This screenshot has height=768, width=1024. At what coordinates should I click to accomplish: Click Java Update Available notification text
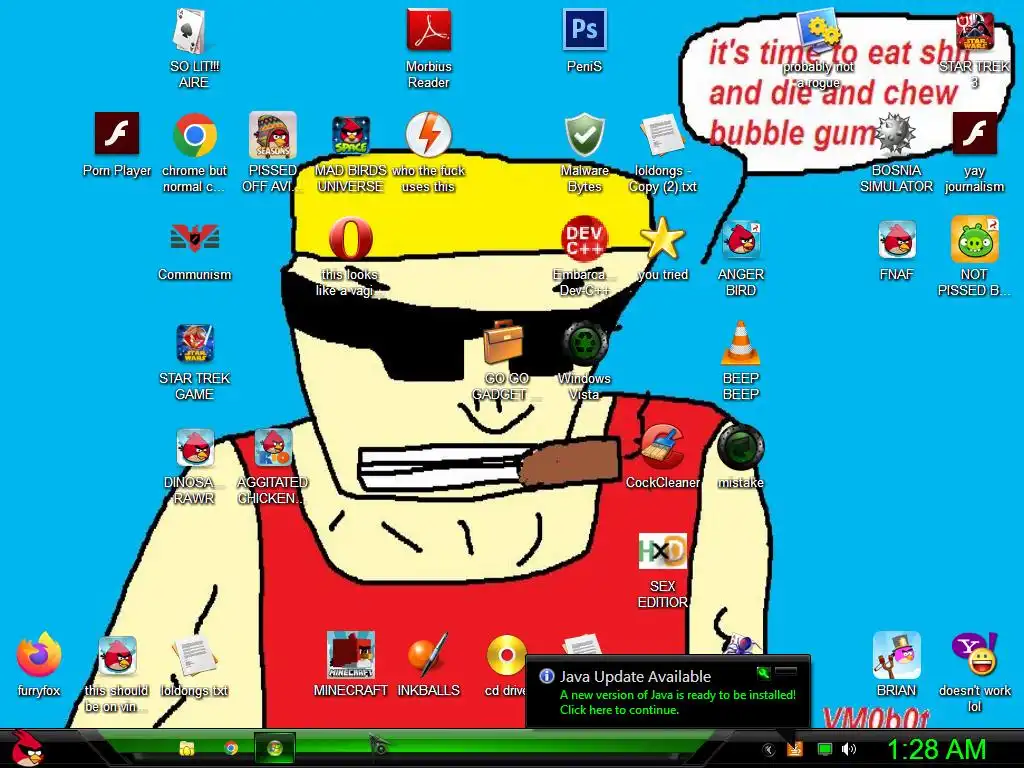click(635, 677)
